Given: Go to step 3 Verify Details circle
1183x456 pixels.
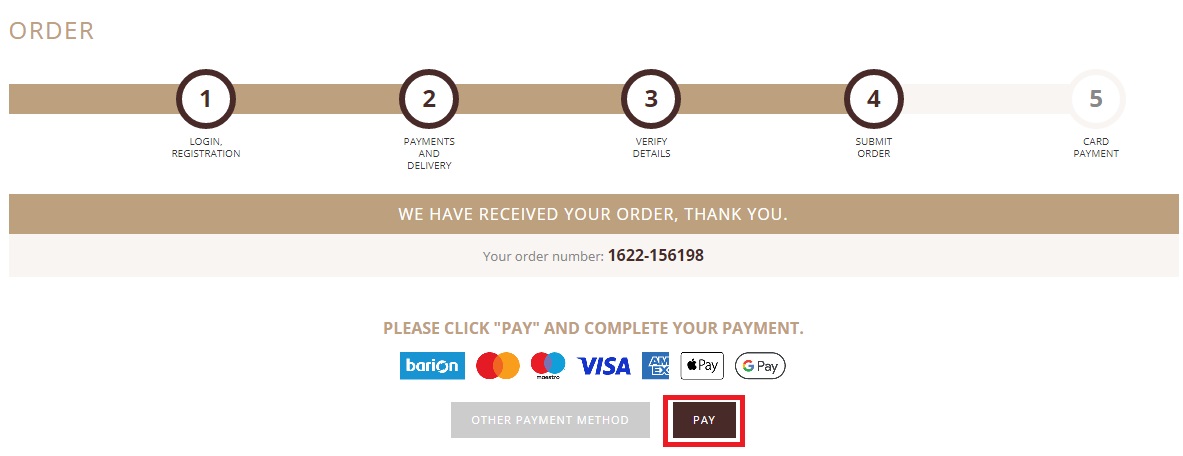Looking at the screenshot, I should coord(651,99).
